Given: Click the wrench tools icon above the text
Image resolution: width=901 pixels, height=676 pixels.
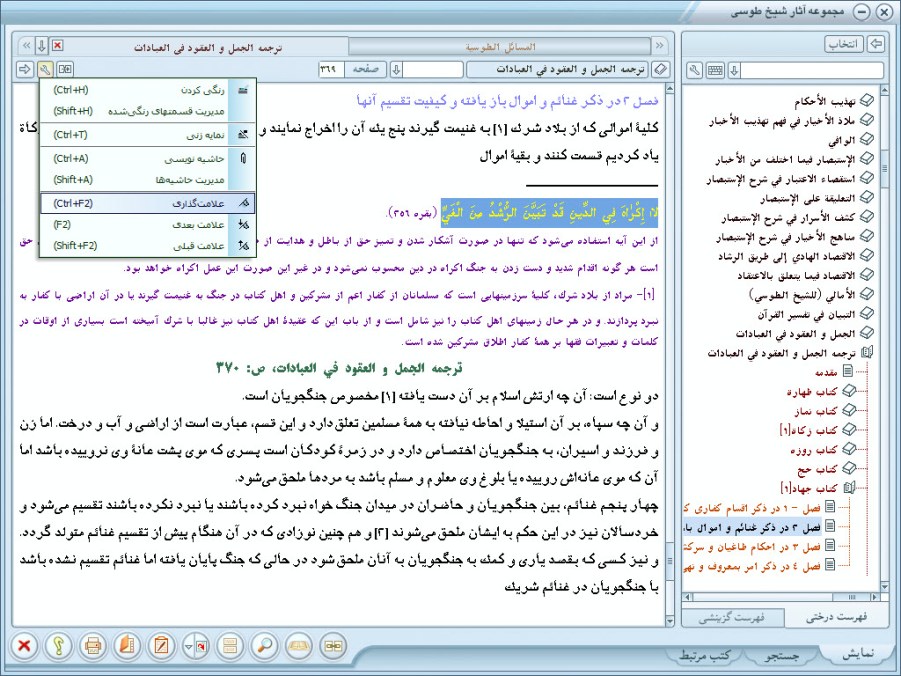Looking at the screenshot, I should tap(45, 70).
